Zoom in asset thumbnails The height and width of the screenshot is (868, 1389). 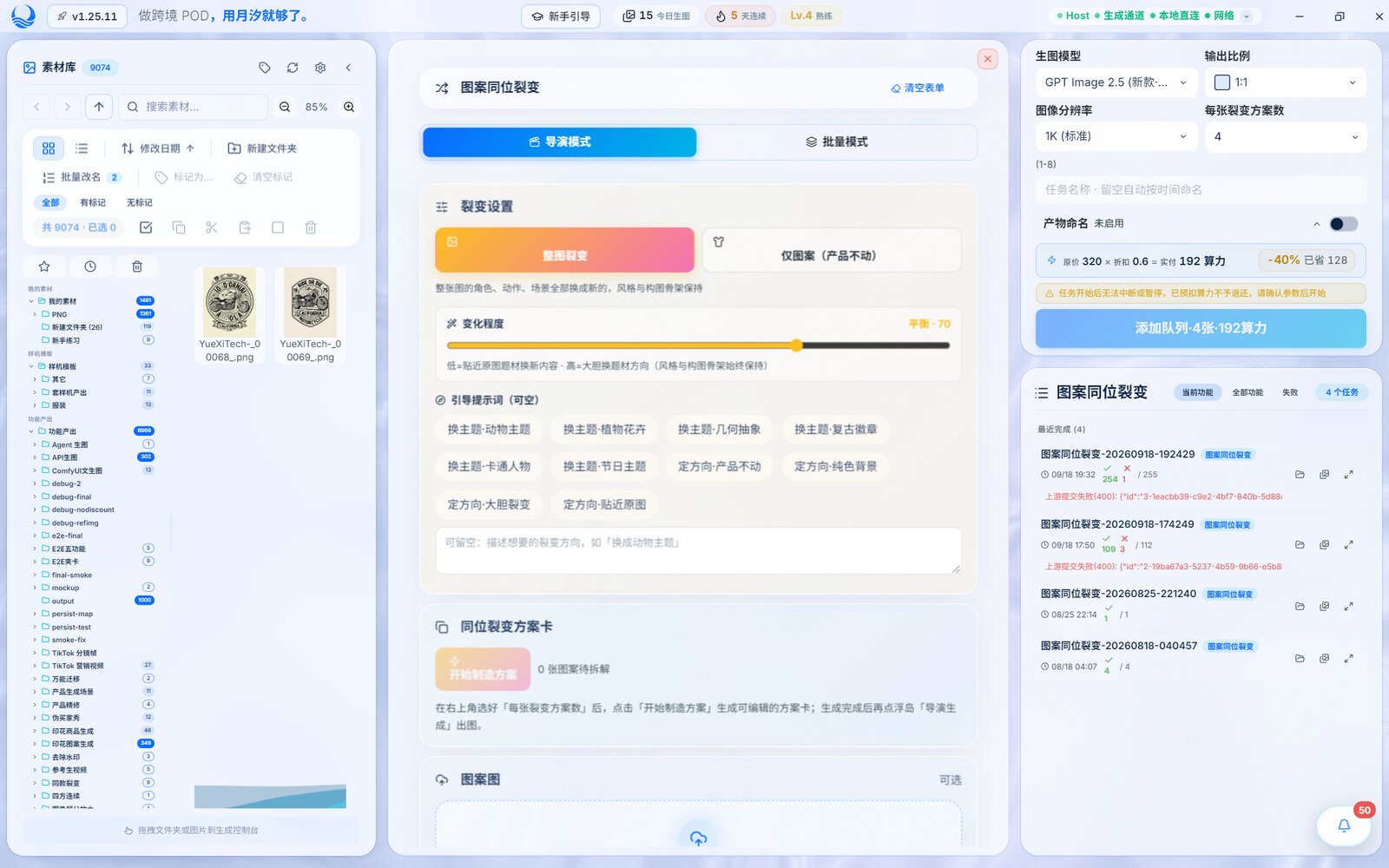[349, 107]
